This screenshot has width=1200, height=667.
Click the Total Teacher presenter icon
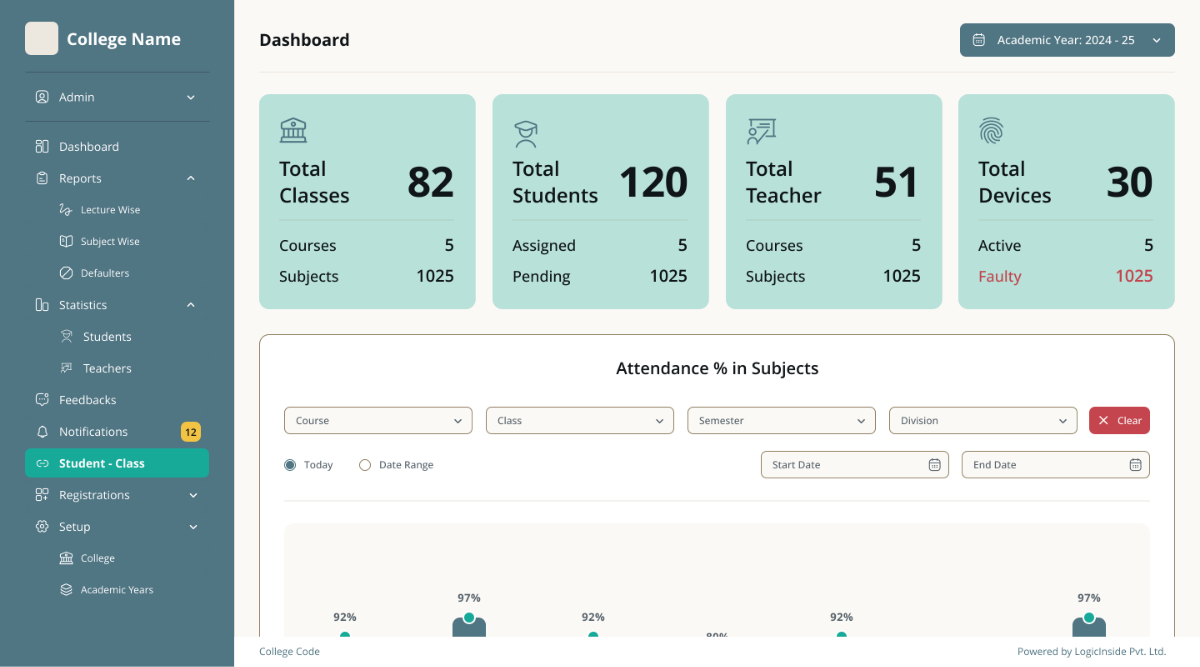(x=761, y=131)
